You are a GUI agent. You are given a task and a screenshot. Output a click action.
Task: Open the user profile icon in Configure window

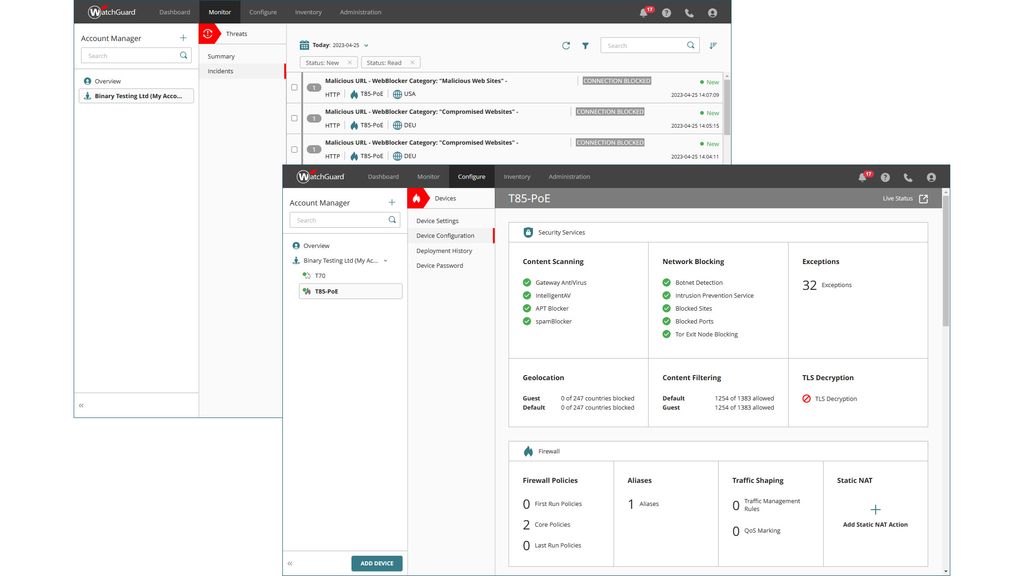[931, 177]
